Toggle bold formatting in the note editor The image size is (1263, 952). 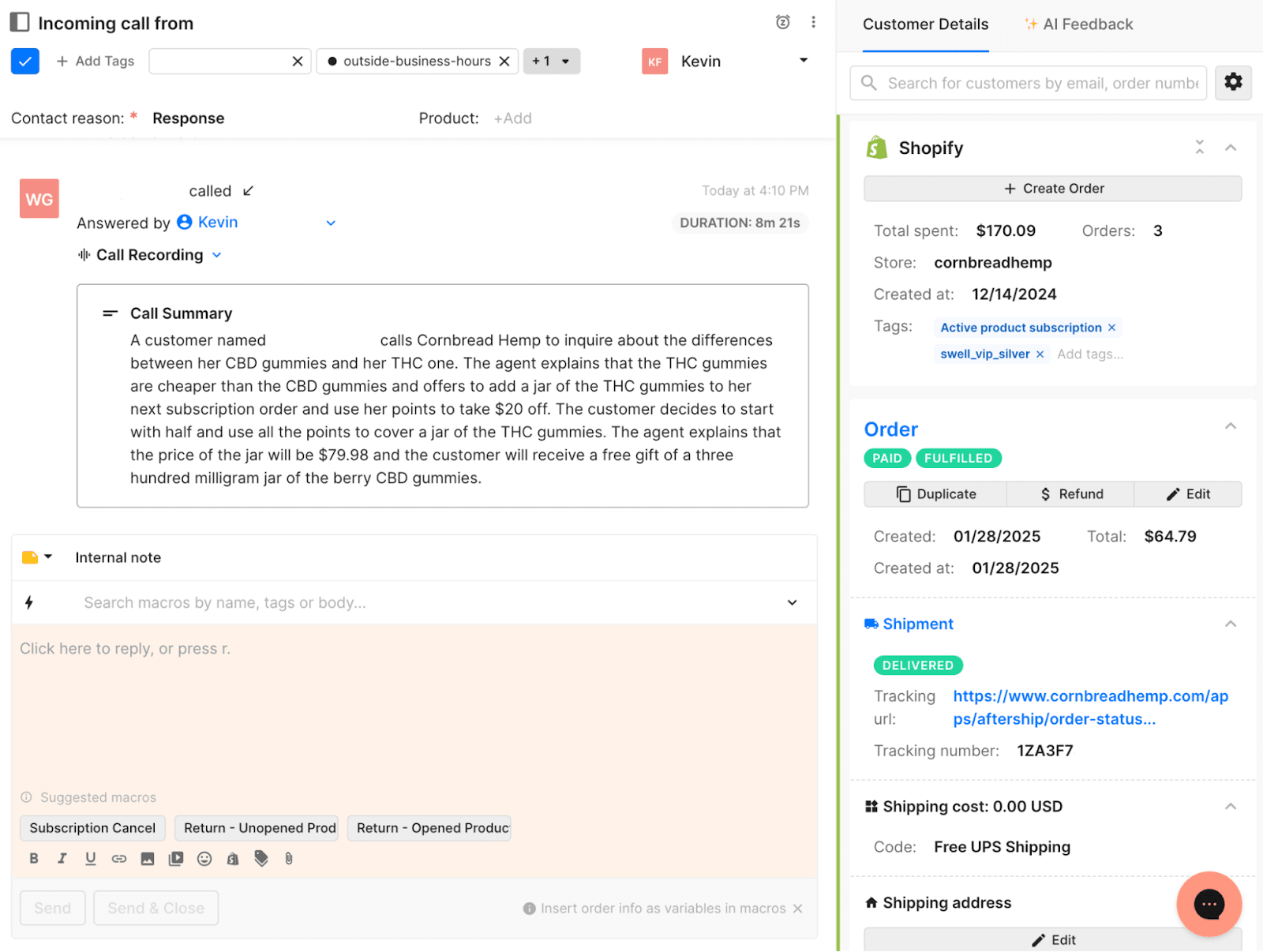34,859
